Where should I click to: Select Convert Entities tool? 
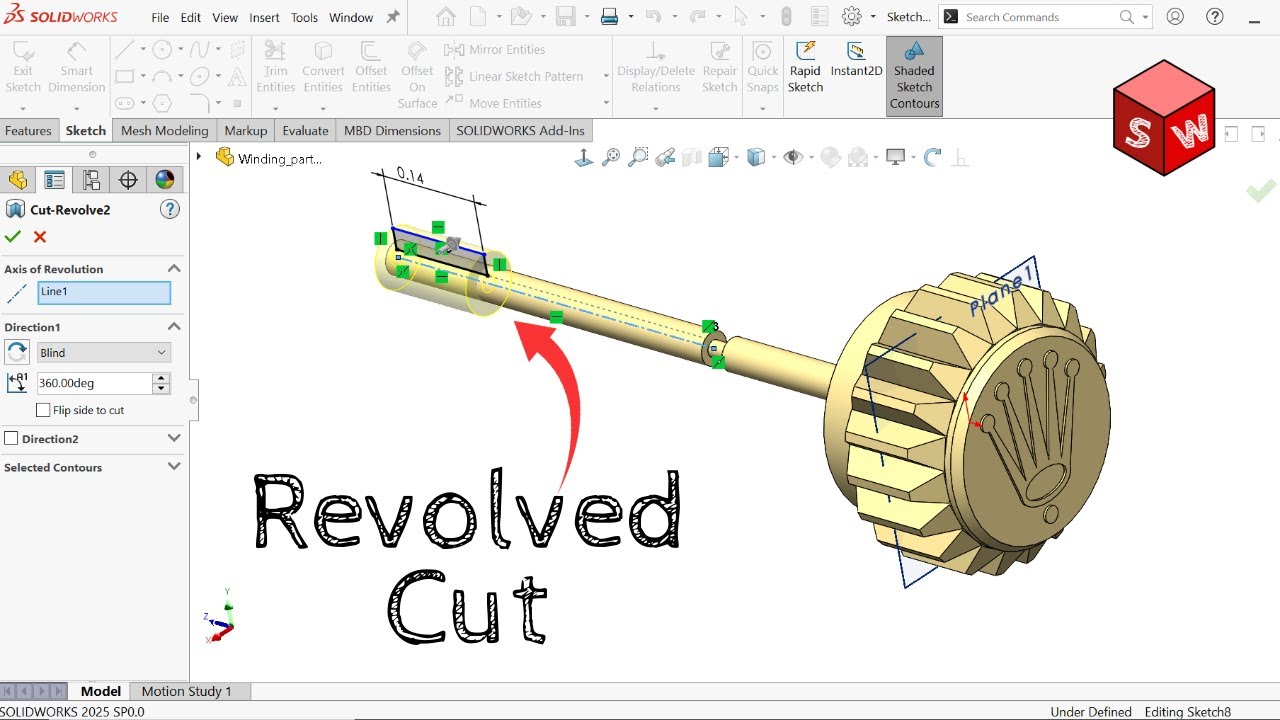[x=323, y=67]
